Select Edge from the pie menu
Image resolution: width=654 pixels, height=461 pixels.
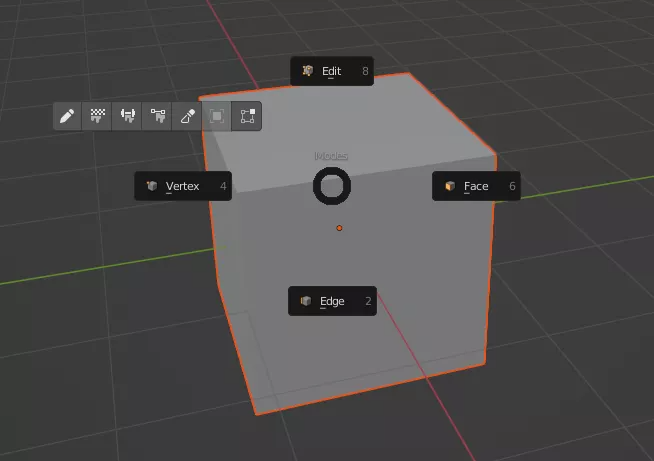coord(332,301)
